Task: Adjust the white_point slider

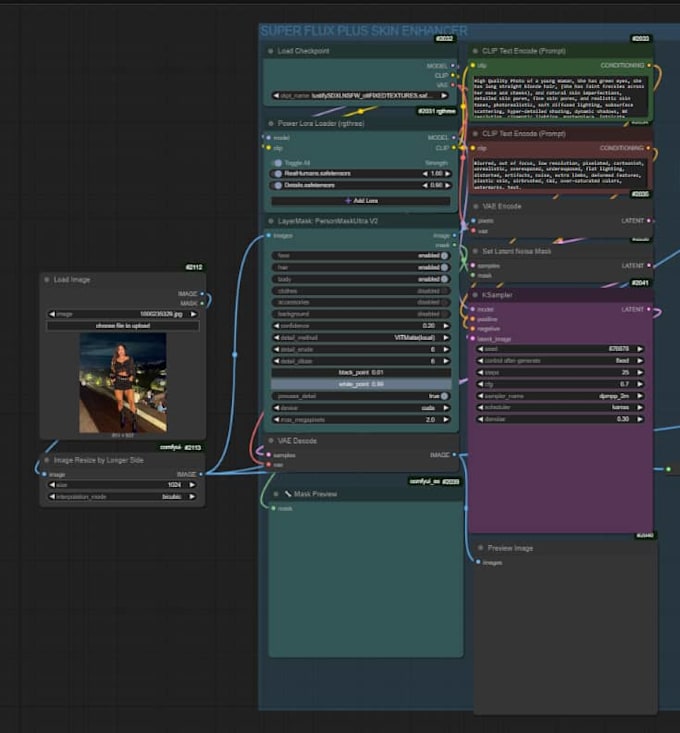Action: tap(361, 384)
